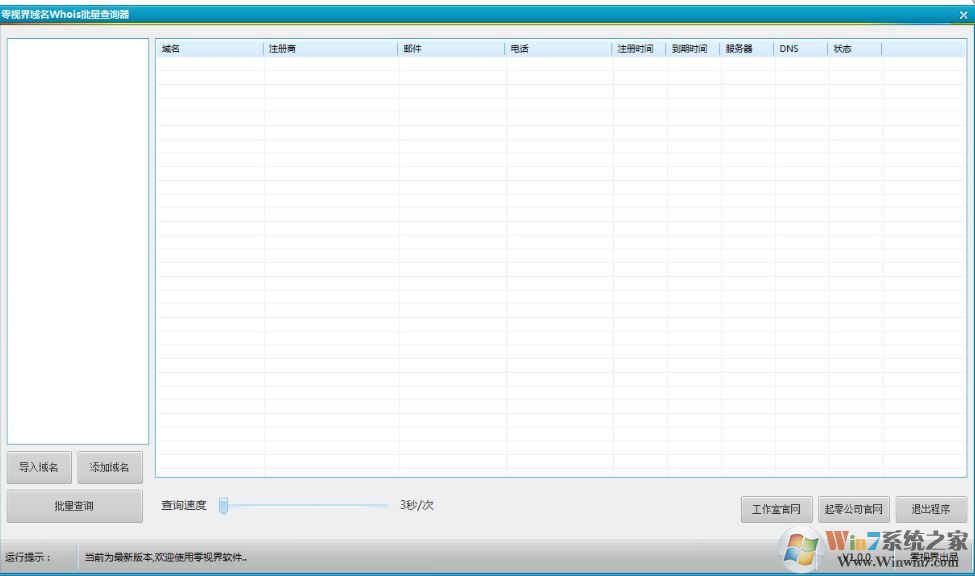This screenshot has width=975, height=576.
Task: Click inside the domain list input panel
Action: 78,240
